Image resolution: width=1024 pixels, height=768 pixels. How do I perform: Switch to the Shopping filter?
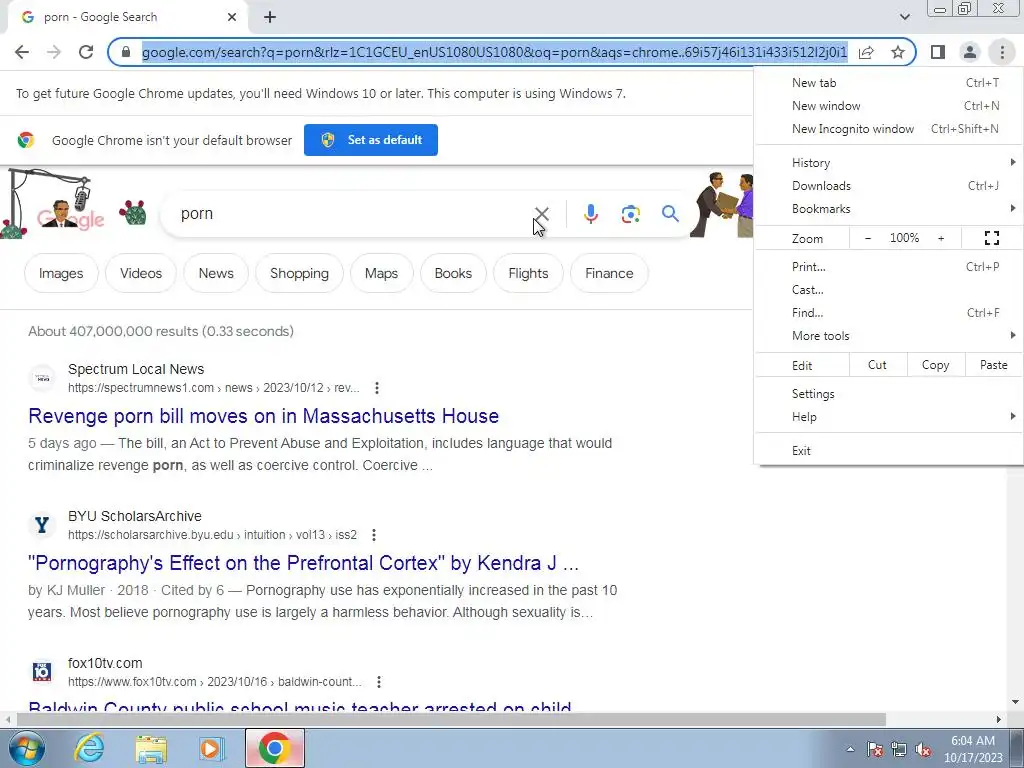(x=299, y=273)
